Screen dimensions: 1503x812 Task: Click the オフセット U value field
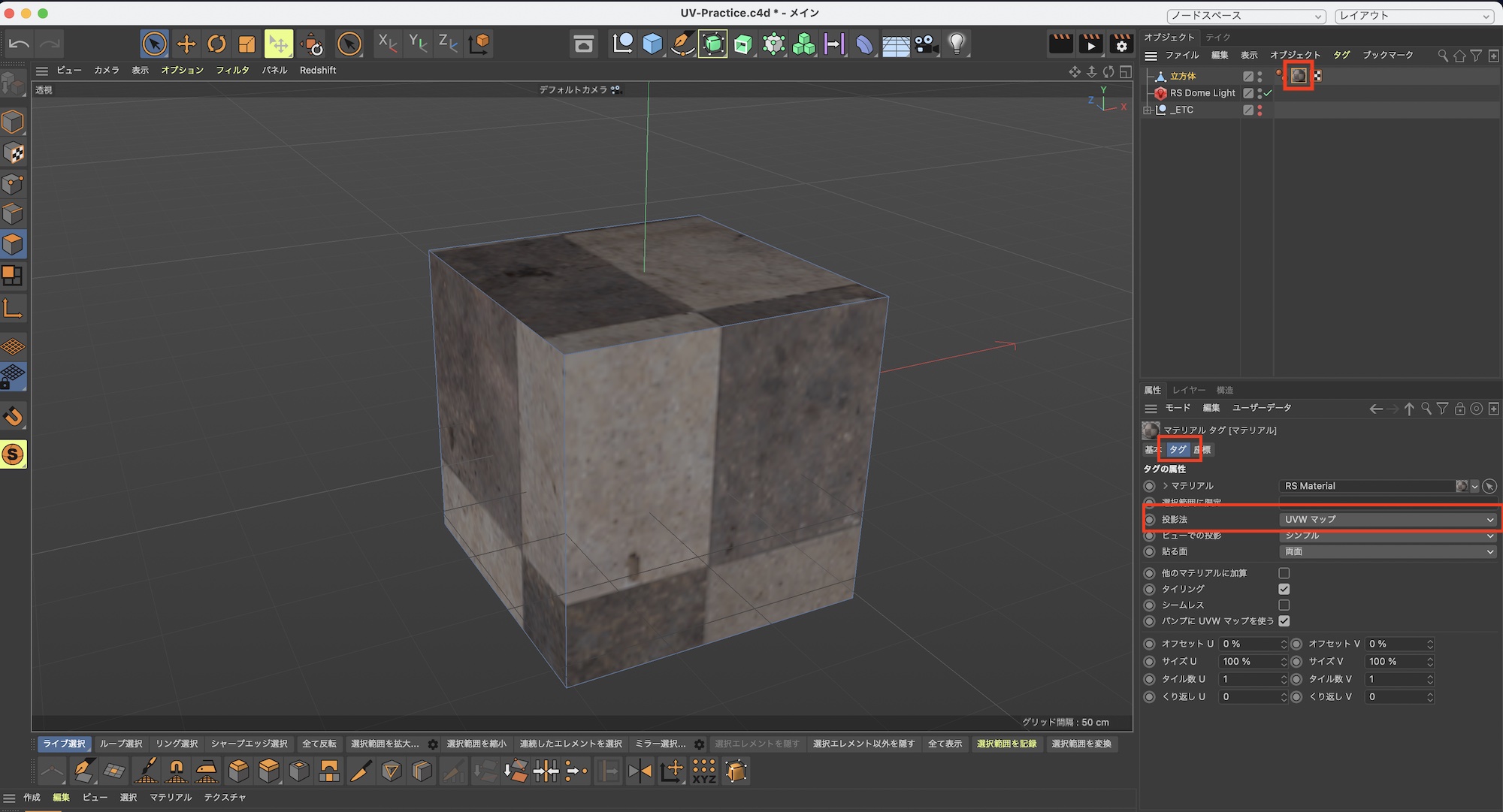click(1249, 644)
